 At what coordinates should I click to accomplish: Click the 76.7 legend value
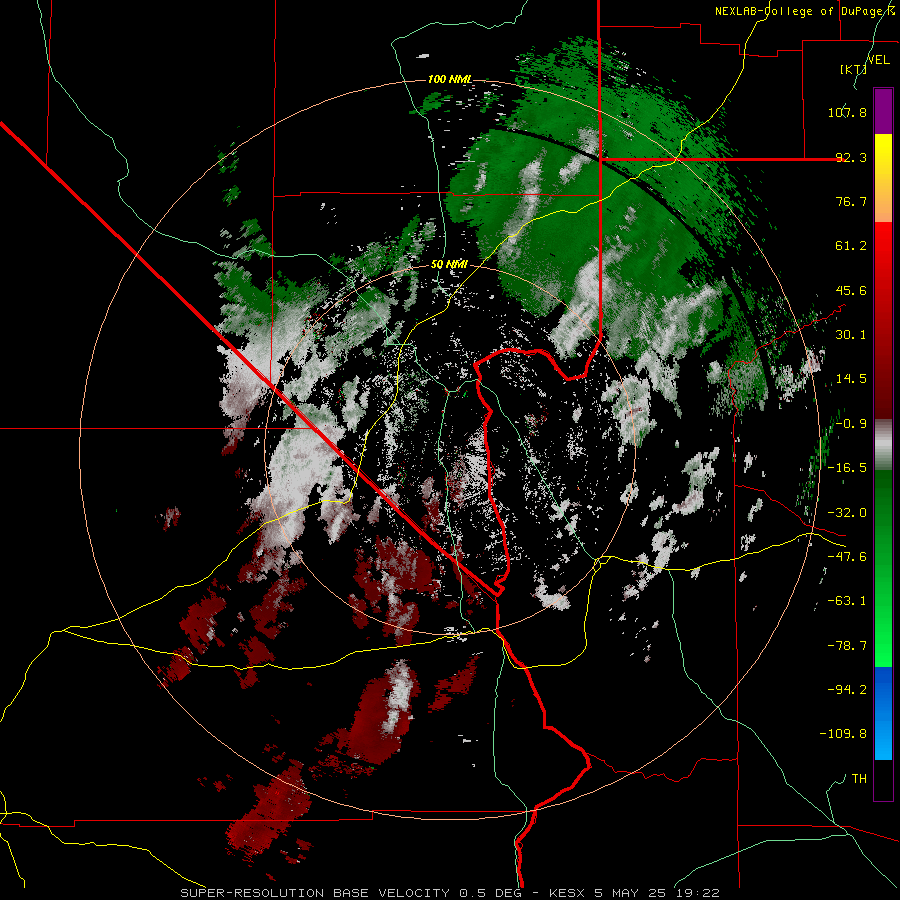pyautogui.click(x=851, y=201)
